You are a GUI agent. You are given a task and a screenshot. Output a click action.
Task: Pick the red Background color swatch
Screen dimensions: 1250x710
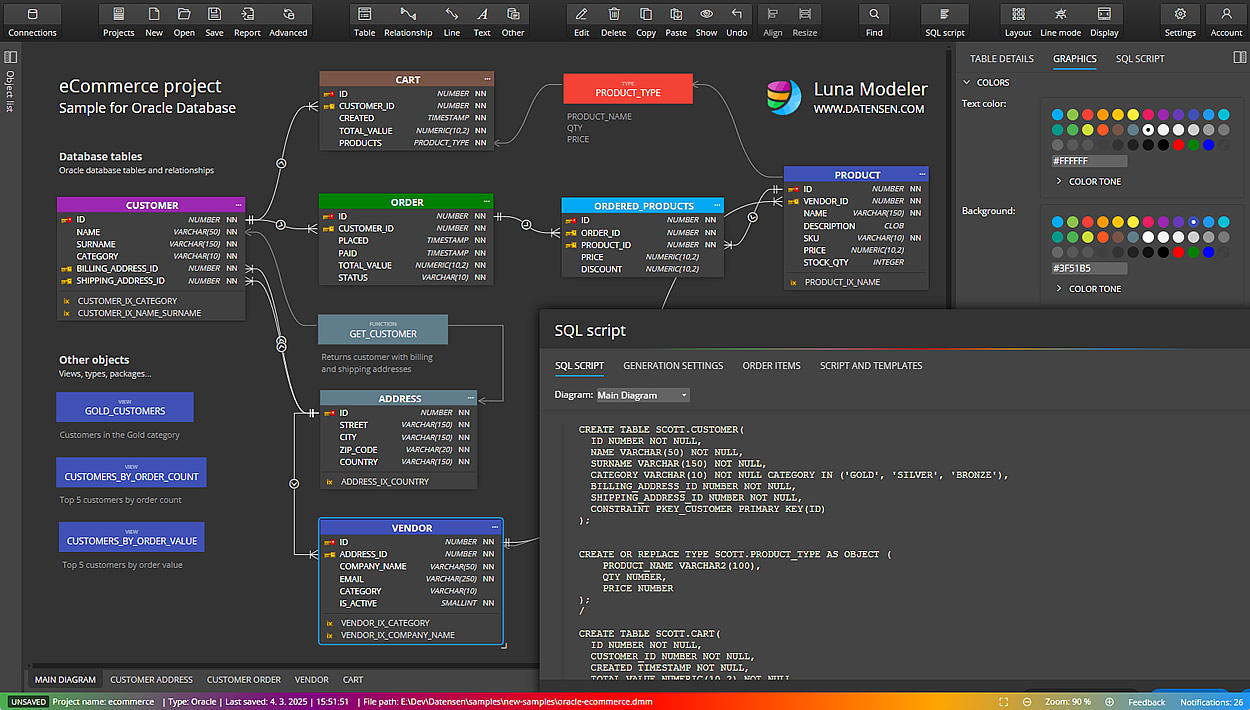click(1178, 252)
